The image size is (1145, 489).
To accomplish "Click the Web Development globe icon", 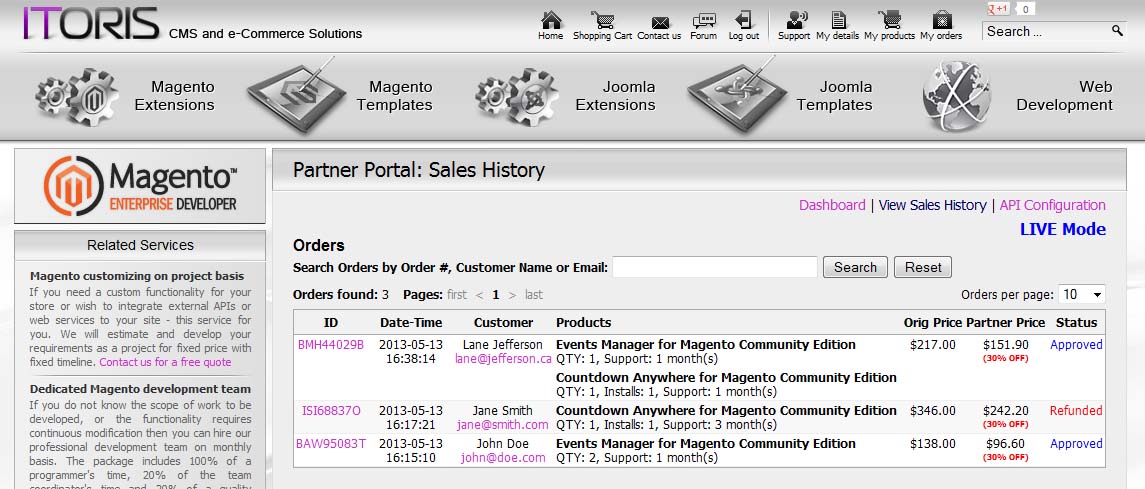I will (957, 96).
